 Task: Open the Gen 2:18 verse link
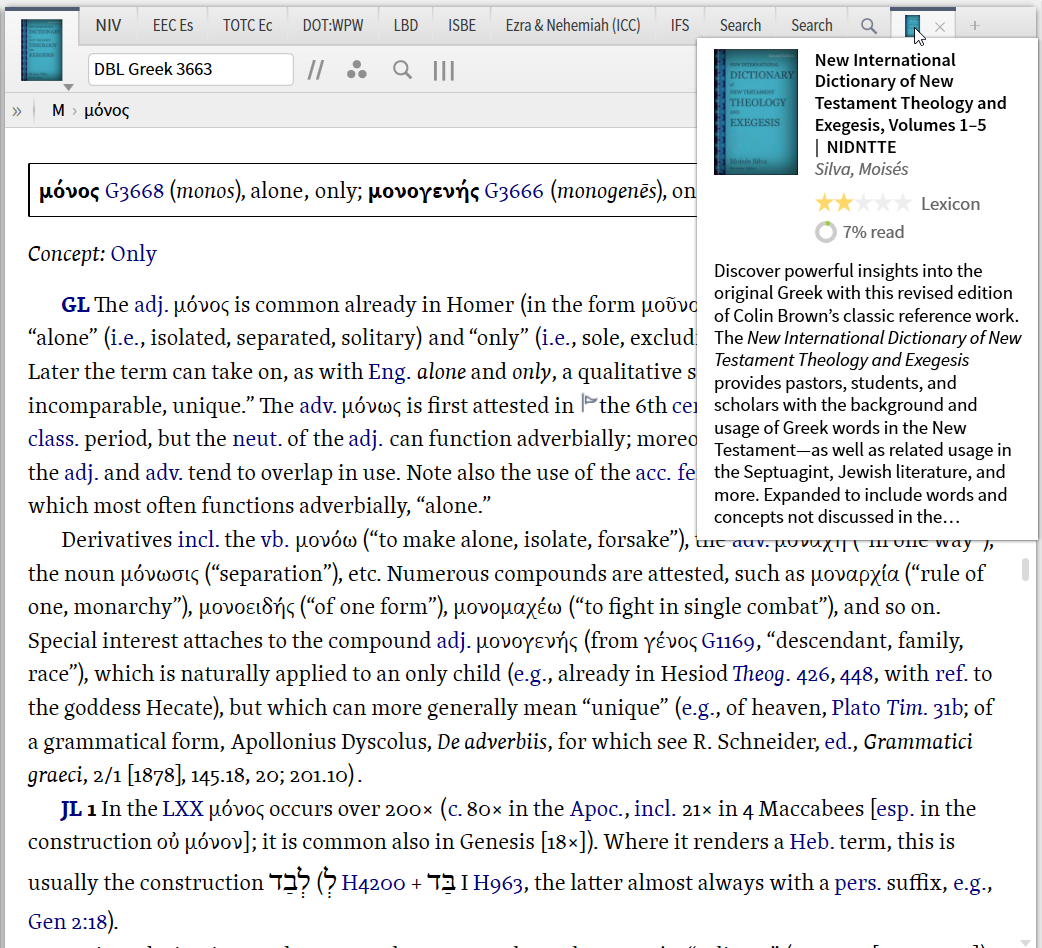tap(67, 922)
